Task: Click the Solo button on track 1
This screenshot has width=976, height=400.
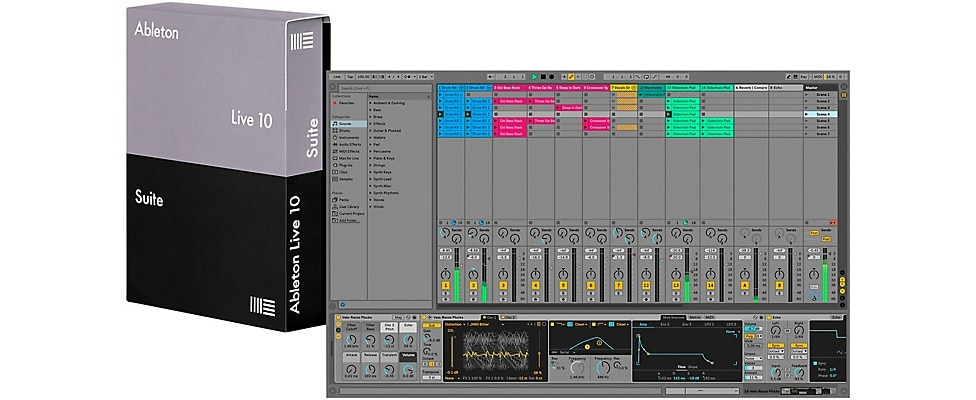Action: pos(446,293)
